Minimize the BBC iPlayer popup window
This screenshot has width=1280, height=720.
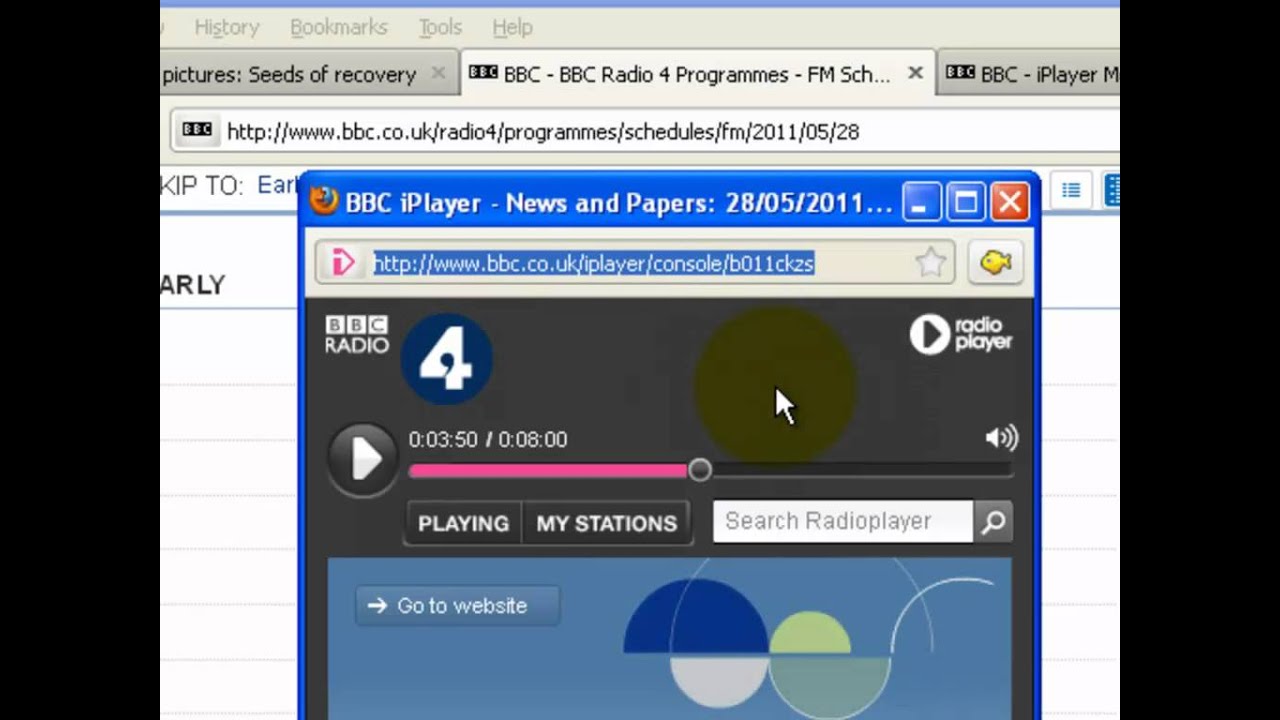921,202
